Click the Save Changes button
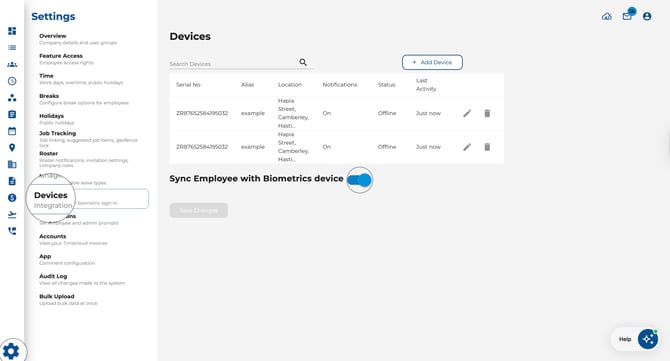Image resolution: width=670 pixels, height=361 pixels. tap(199, 210)
